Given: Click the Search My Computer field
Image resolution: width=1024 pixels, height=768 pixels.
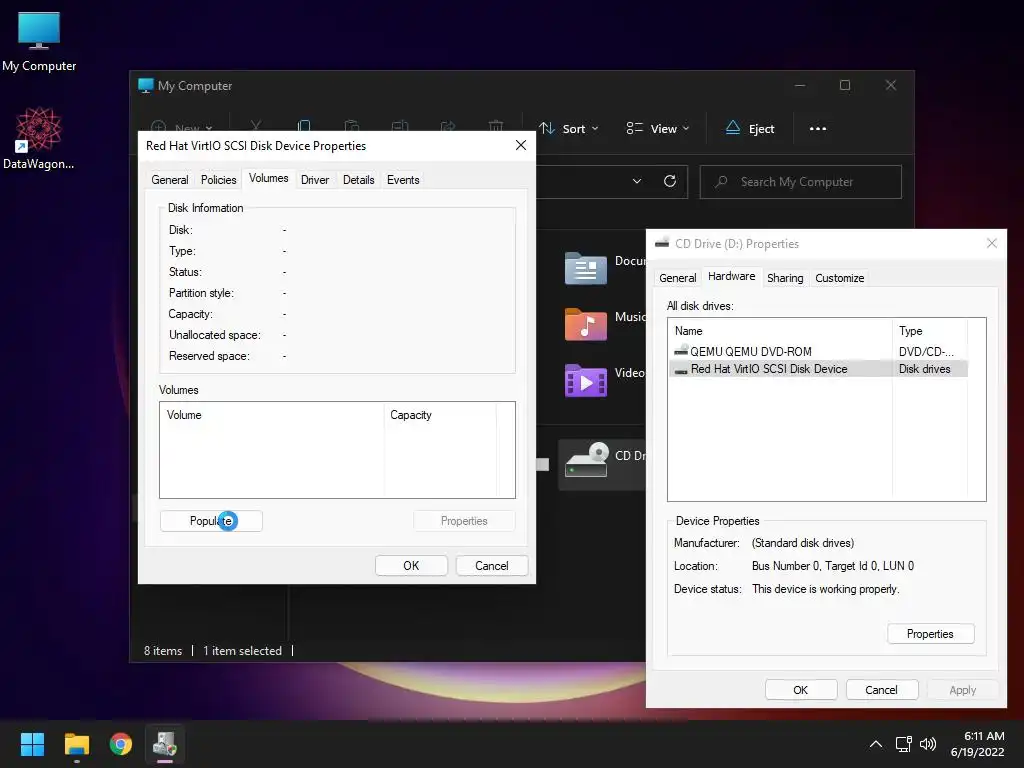Looking at the screenshot, I should (801, 182).
